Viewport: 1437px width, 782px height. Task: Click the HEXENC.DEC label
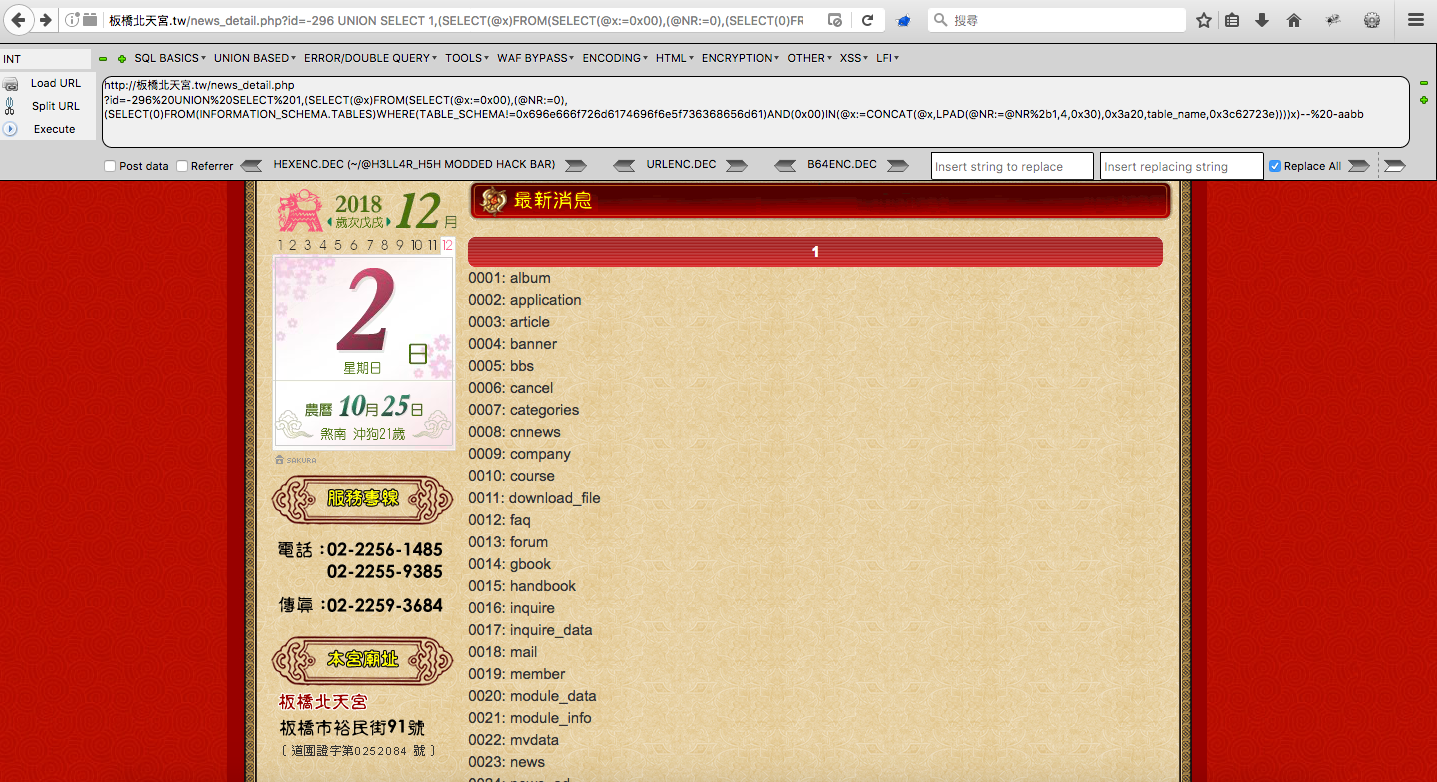tap(414, 164)
